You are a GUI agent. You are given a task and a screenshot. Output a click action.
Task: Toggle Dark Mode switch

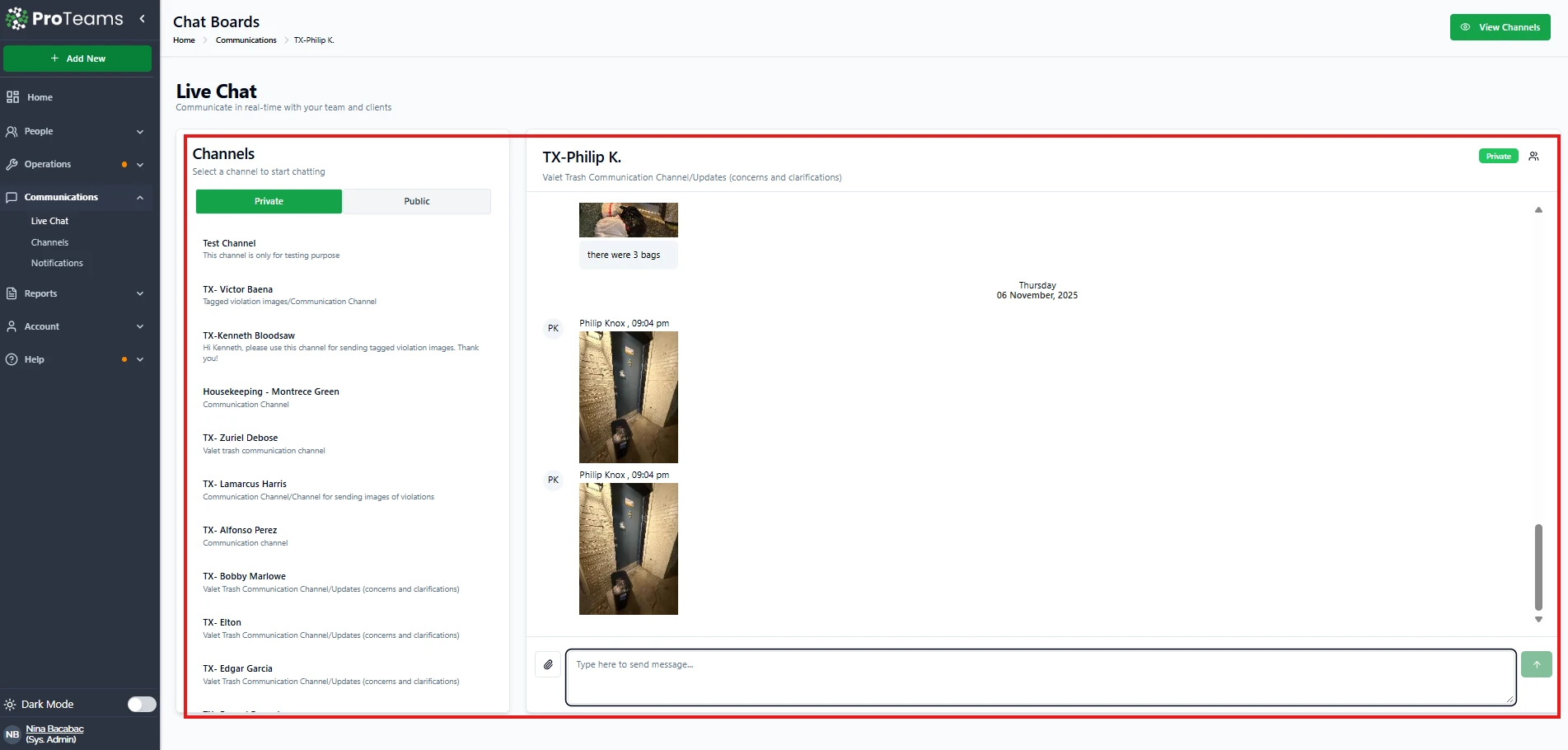141,704
